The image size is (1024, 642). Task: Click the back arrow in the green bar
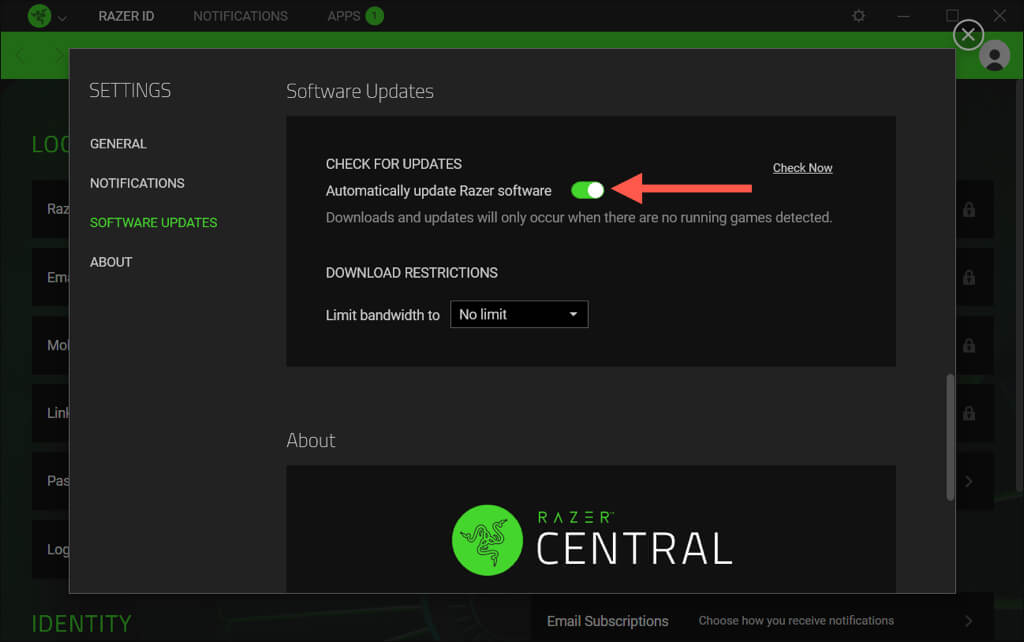22,56
